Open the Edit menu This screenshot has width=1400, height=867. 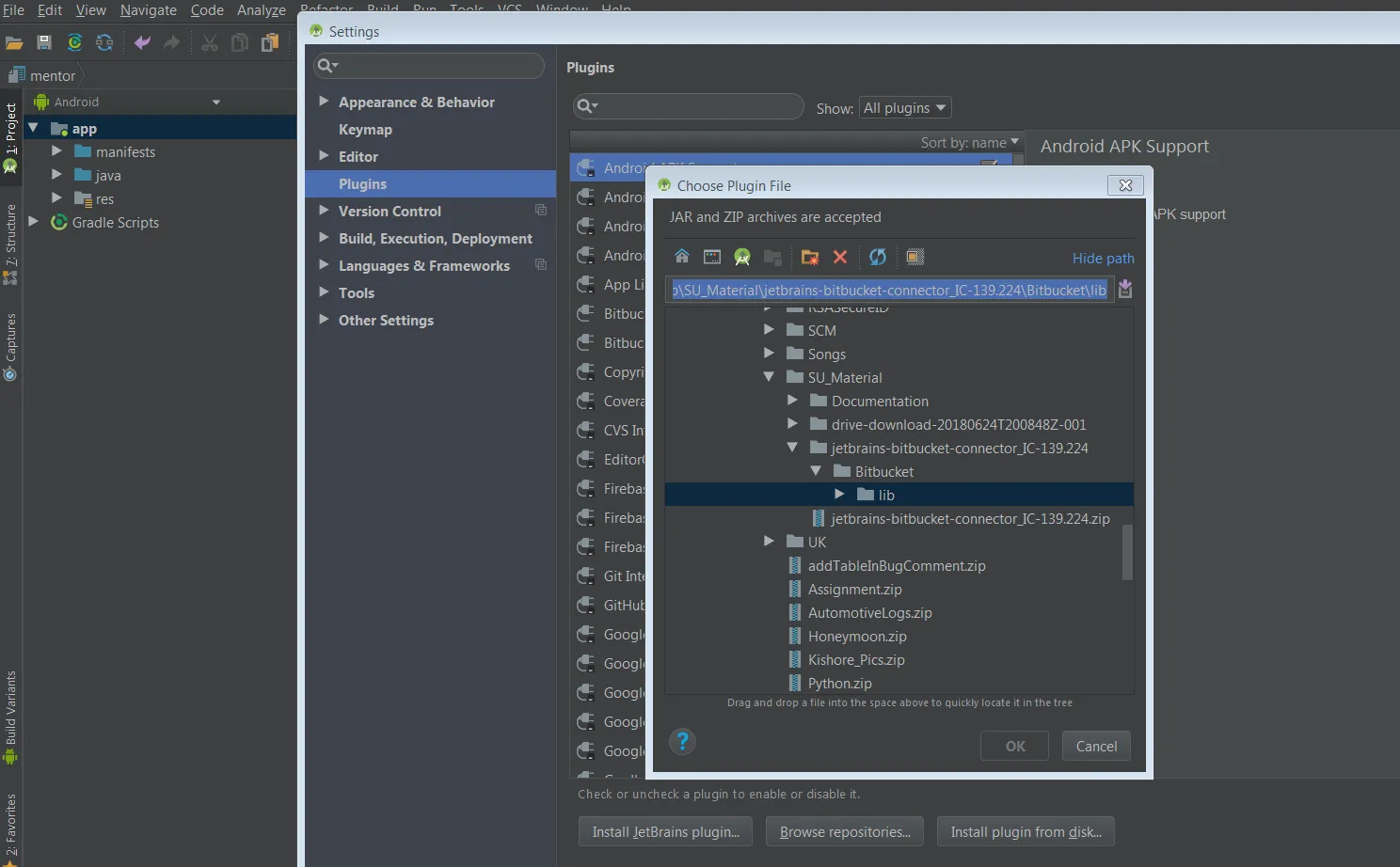tap(50, 9)
